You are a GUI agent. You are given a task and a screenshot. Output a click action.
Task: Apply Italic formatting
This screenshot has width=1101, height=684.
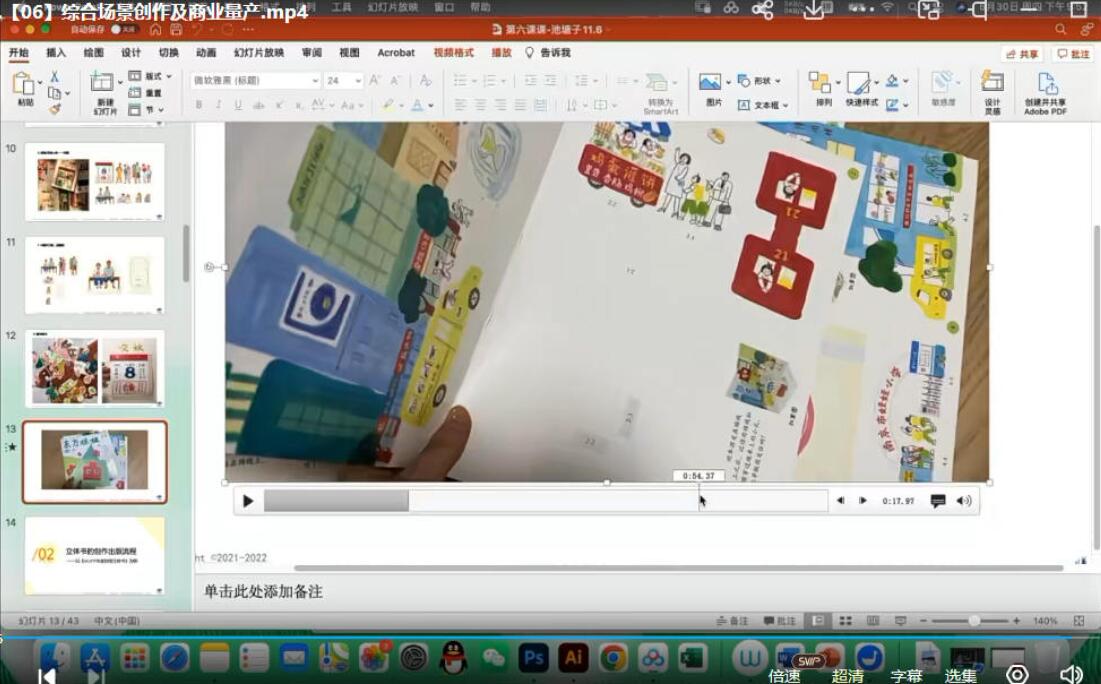tap(218, 105)
